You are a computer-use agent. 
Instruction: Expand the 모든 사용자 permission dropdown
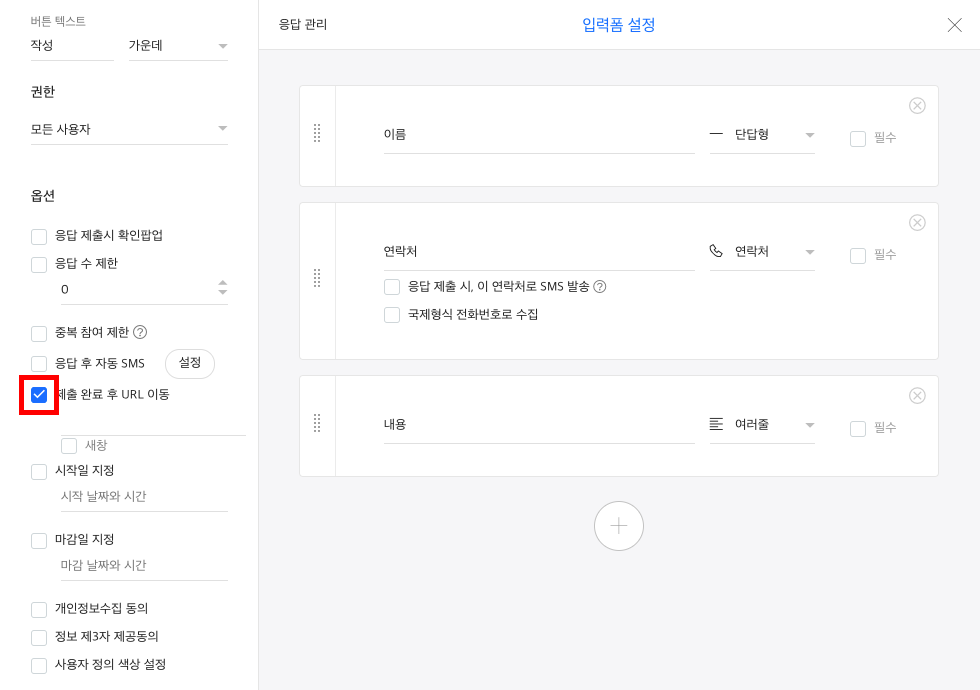click(x=129, y=129)
